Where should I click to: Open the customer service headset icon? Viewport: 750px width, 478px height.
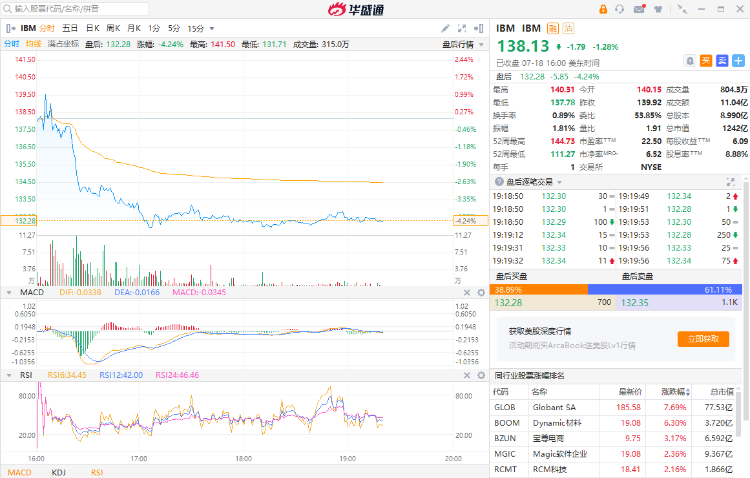pos(620,9)
